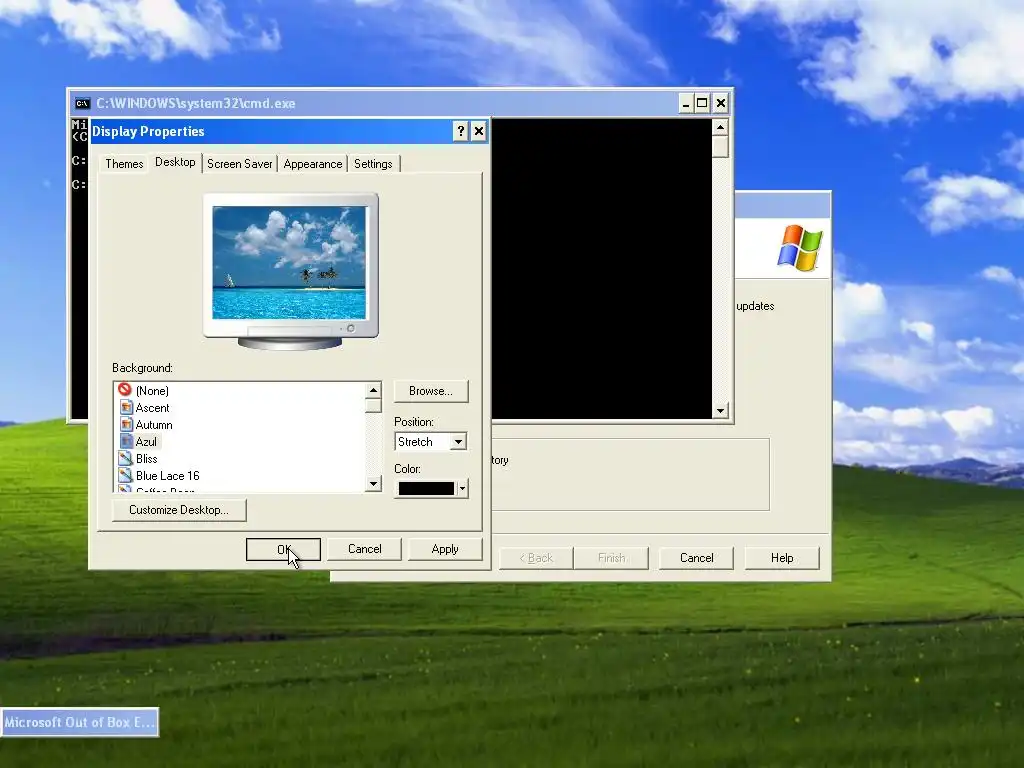Click the Windows XP flag logo
The height and width of the screenshot is (768, 1024).
point(799,248)
